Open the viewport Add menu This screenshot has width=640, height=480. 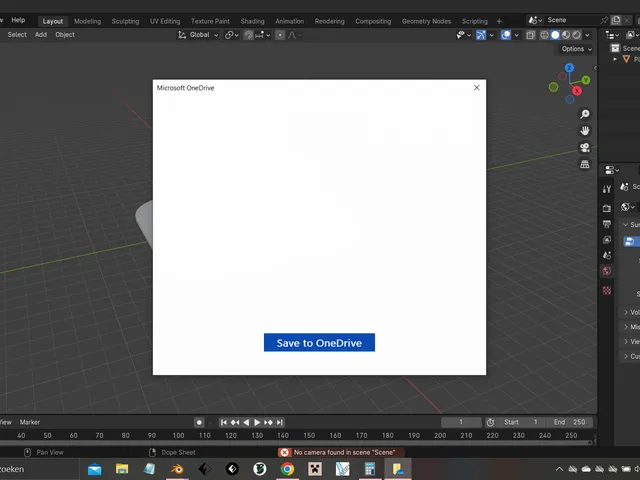pyautogui.click(x=41, y=35)
